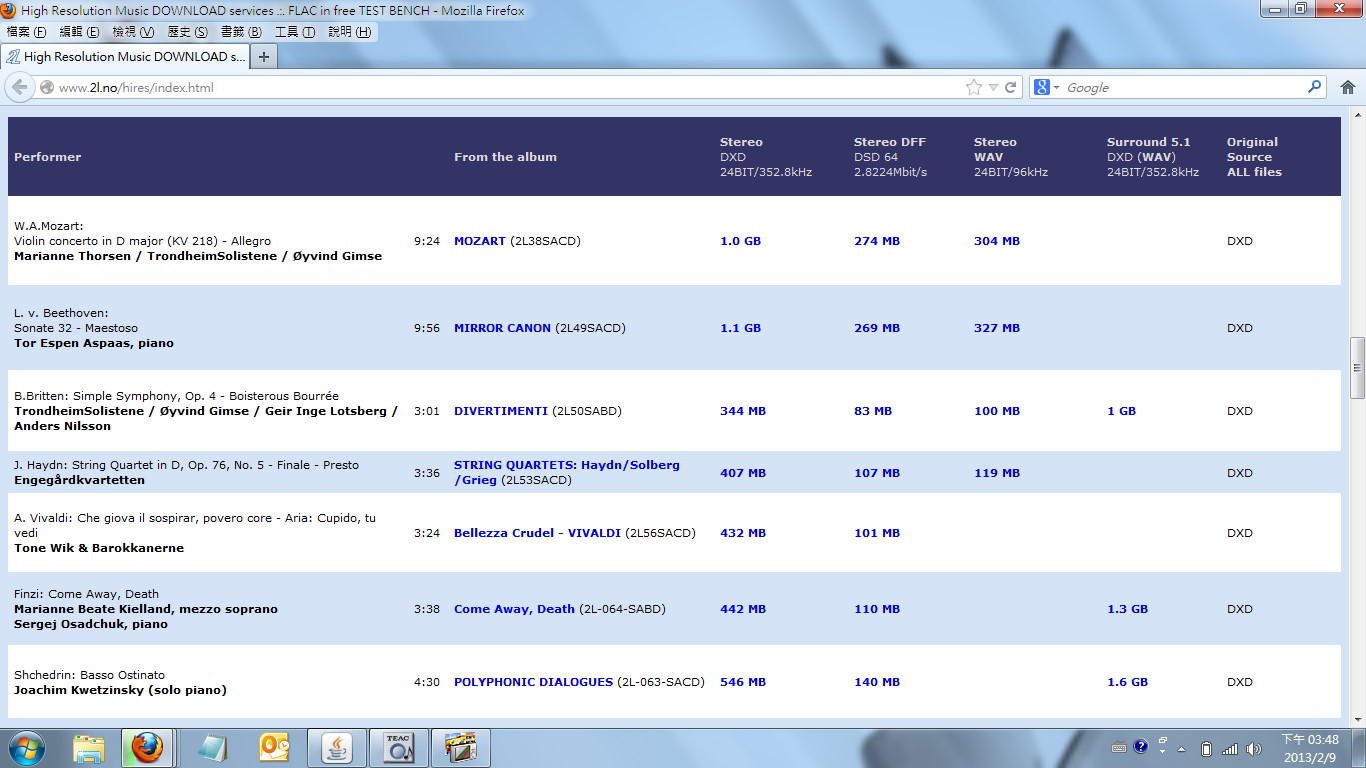This screenshot has height=768, width=1366.
Task: Open the notepad-style taskbar icon
Action: point(212,748)
